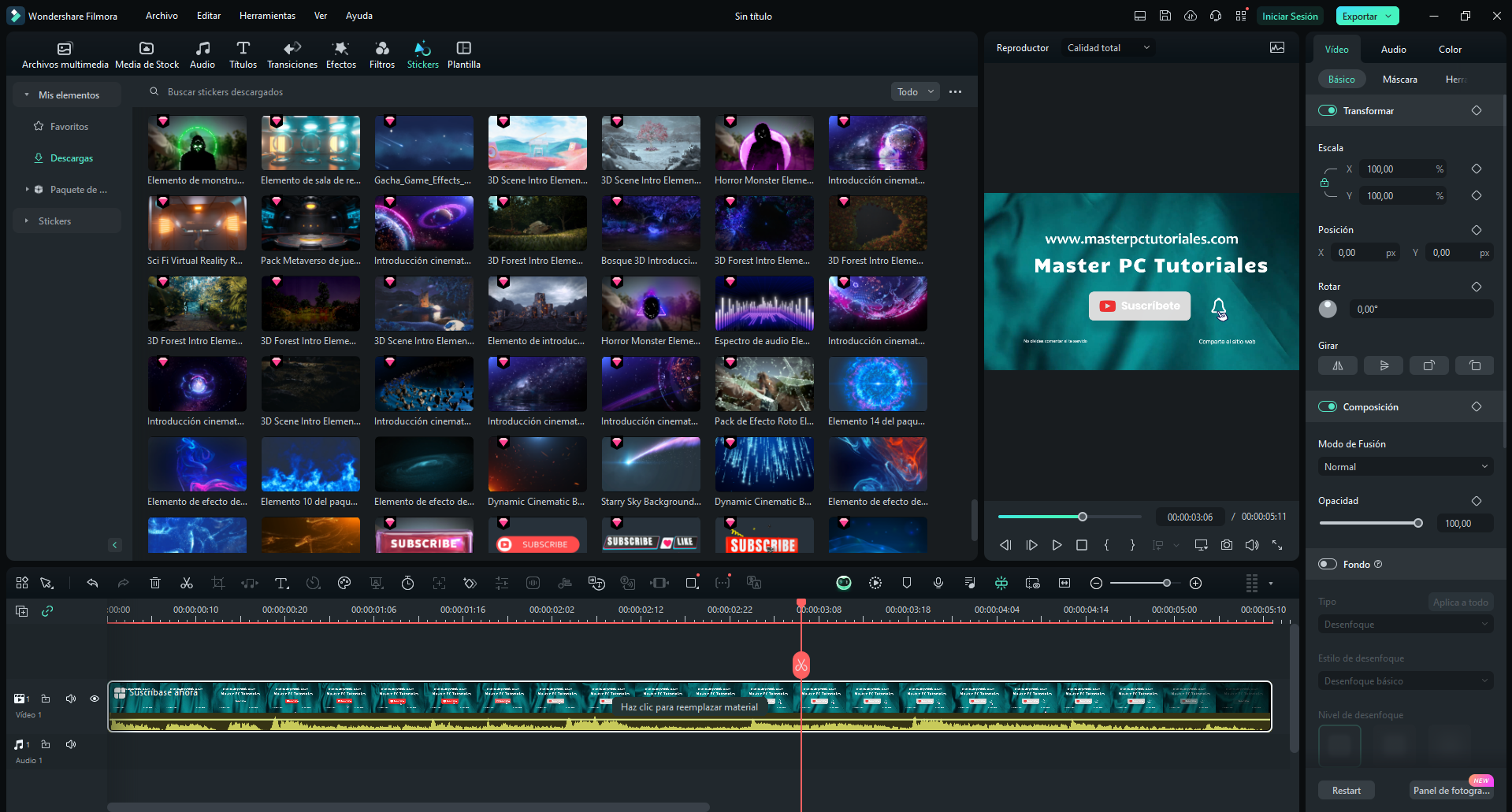This screenshot has width=1512, height=812.
Task: Select the Máscara sub-tab
Action: tap(1399, 80)
